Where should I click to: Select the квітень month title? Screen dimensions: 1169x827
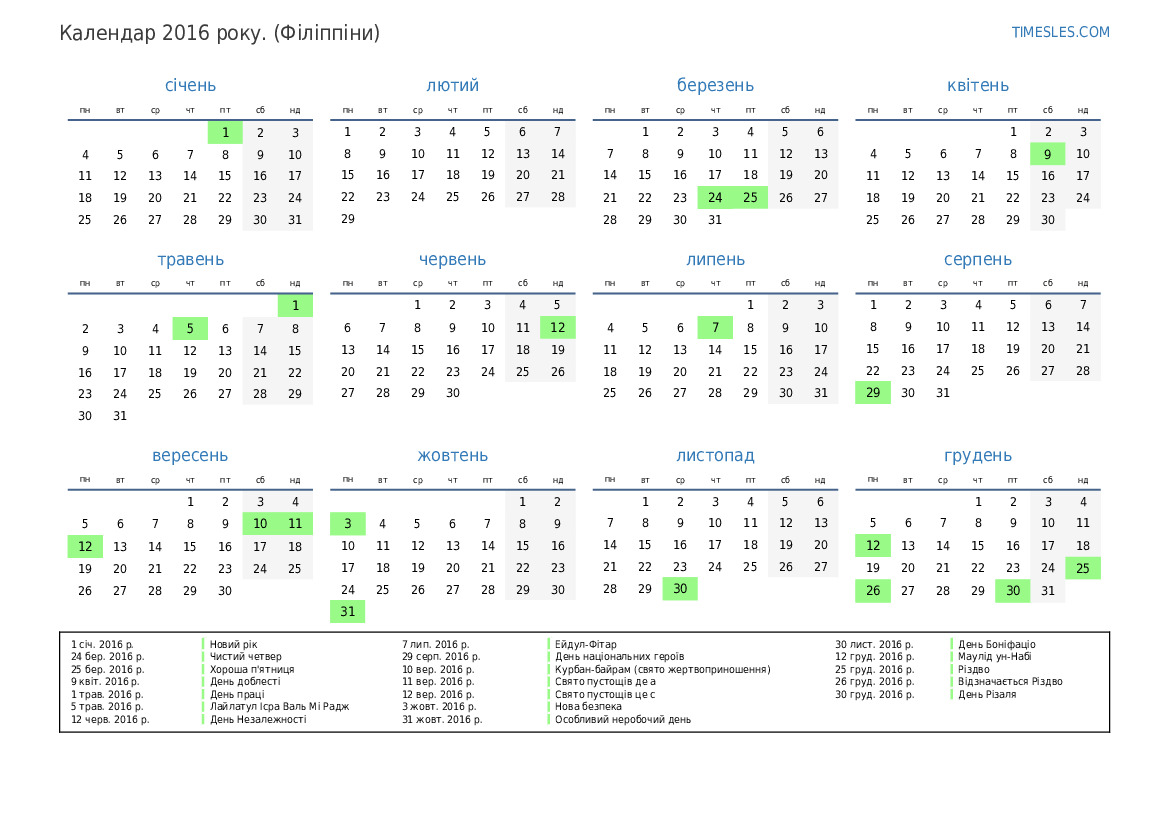click(x=978, y=86)
